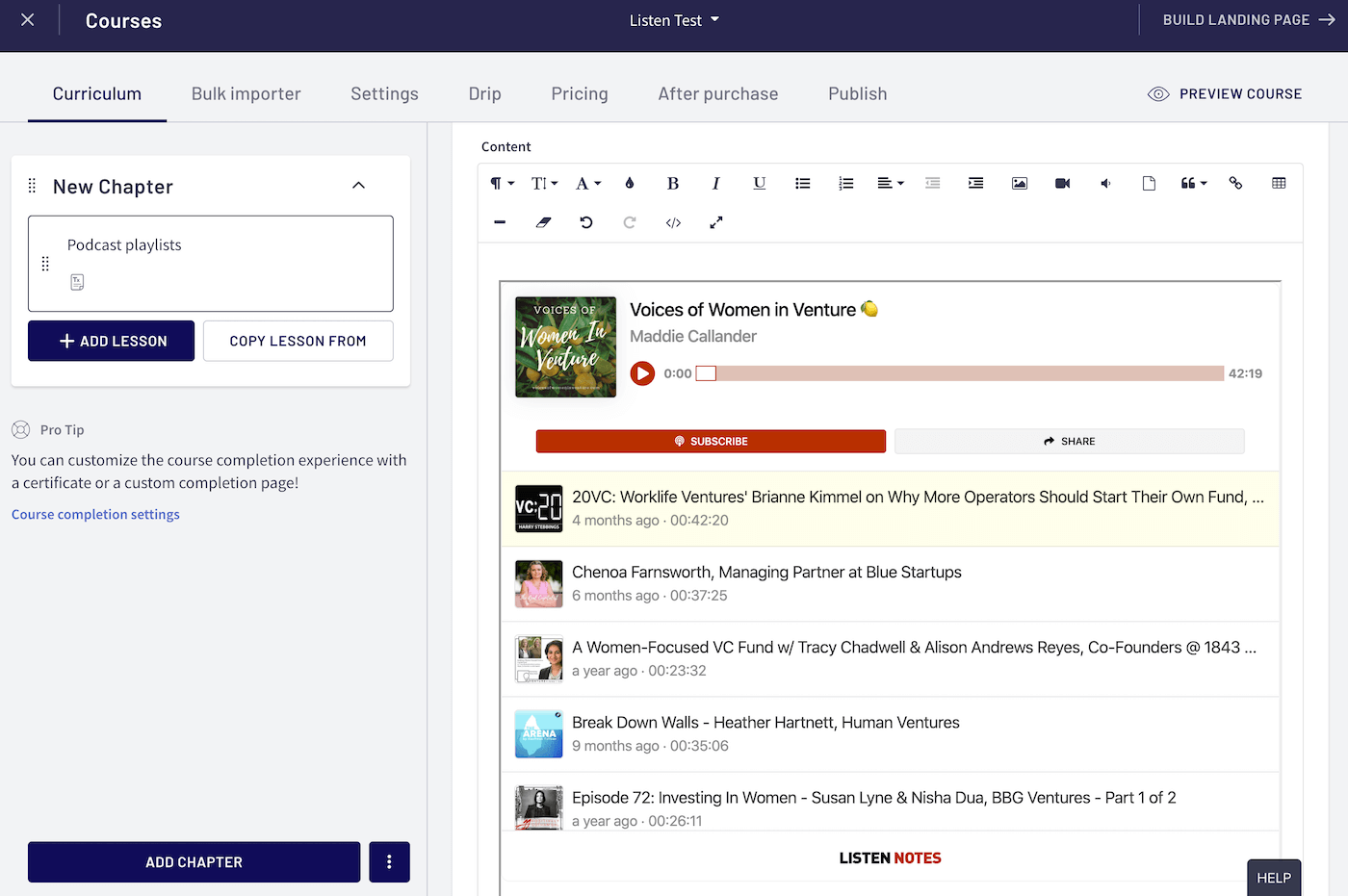The image size is (1348, 896).
Task: Insert a hyperlink
Action: pyautogui.click(x=1236, y=184)
